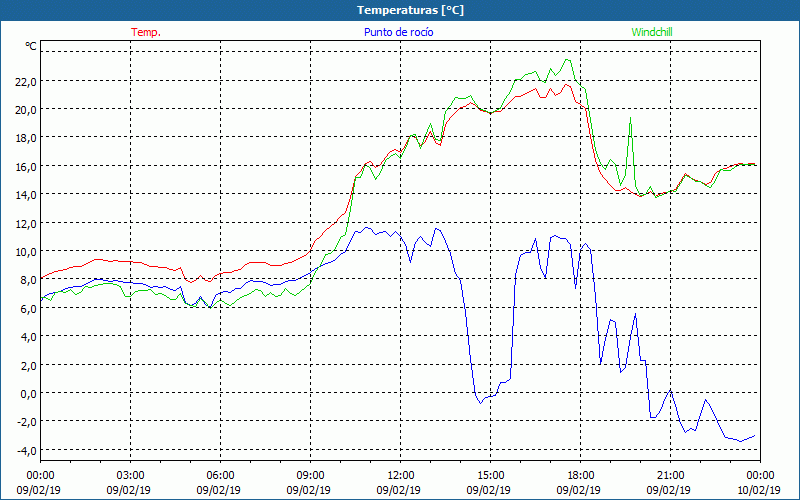800x500 pixels.
Task: Click the blue dew point dip near 15:00
Action: point(480,403)
